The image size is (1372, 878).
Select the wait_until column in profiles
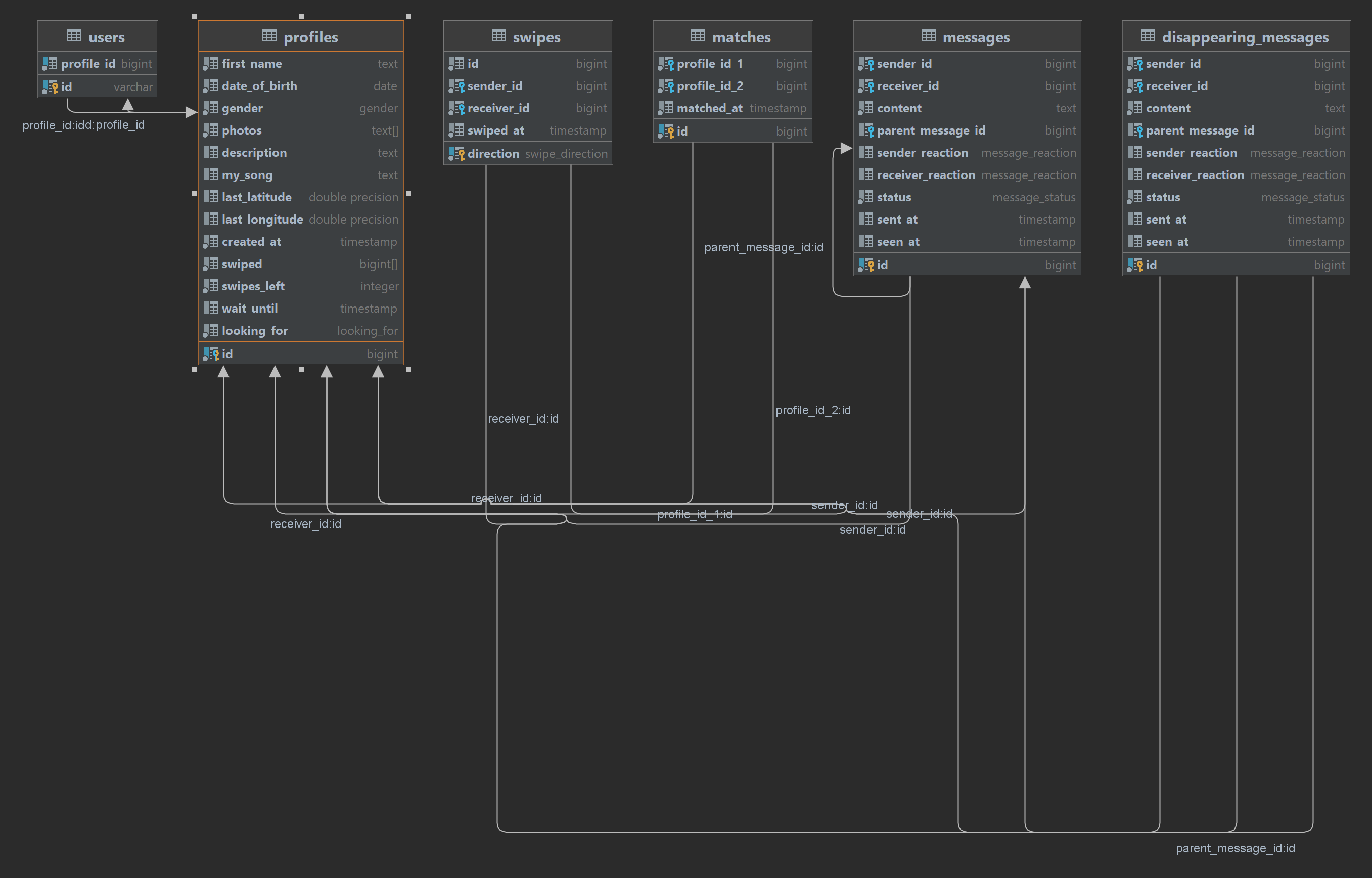coord(301,309)
